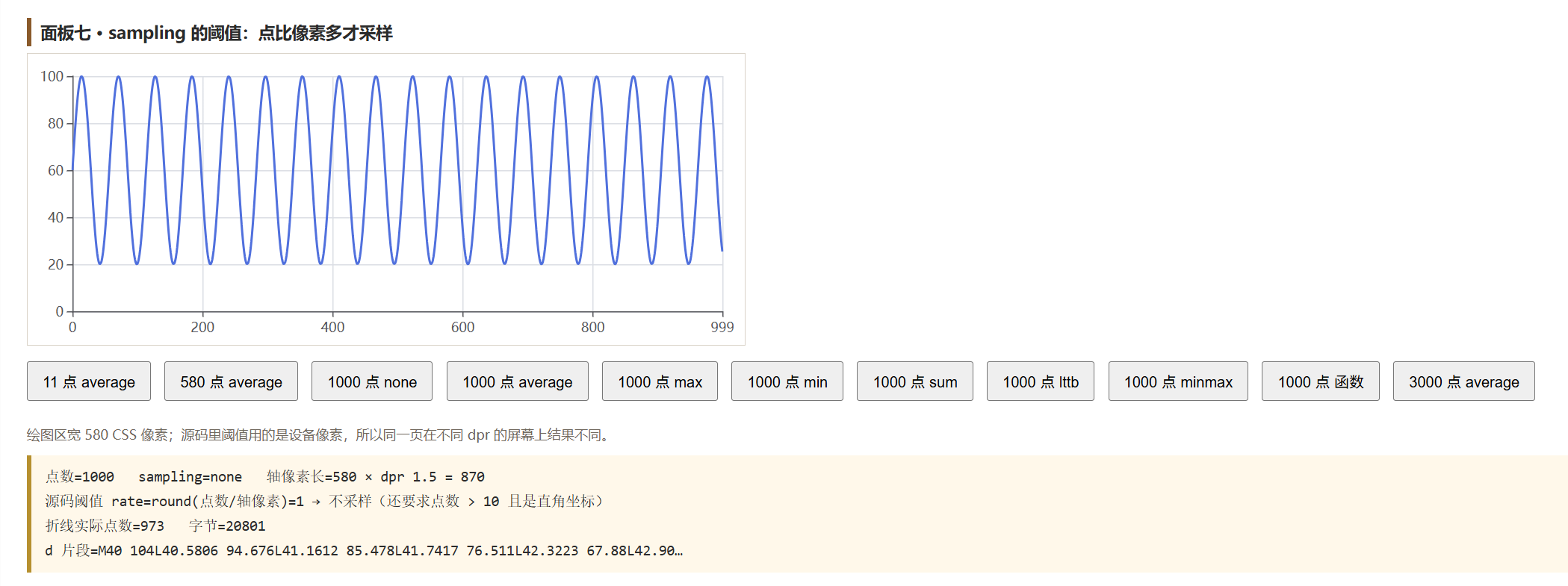1568x586 pixels.
Task: Pick the '1000 点 sum' button
Action: click(915, 381)
